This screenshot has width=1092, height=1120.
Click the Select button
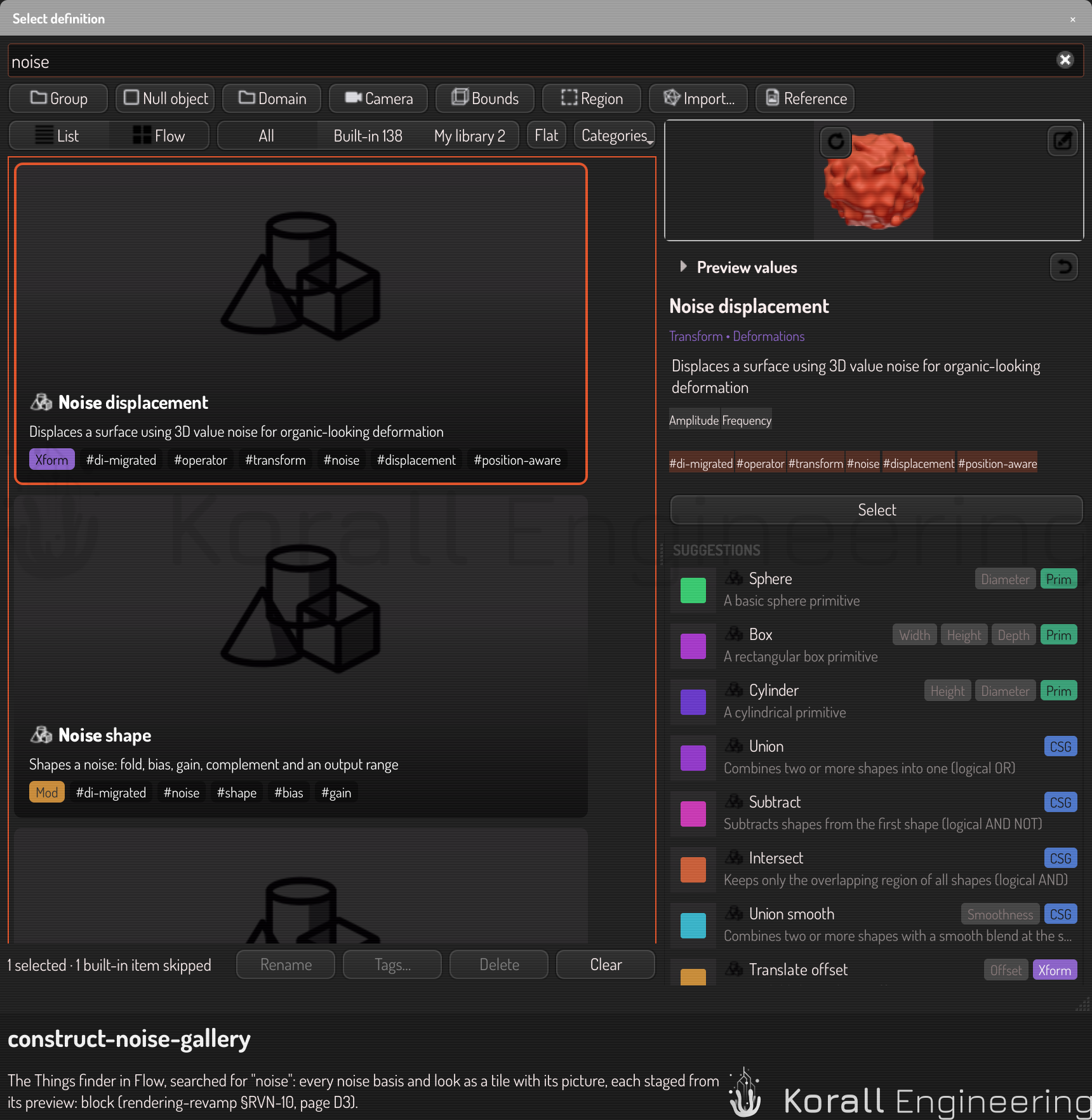tap(876, 510)
